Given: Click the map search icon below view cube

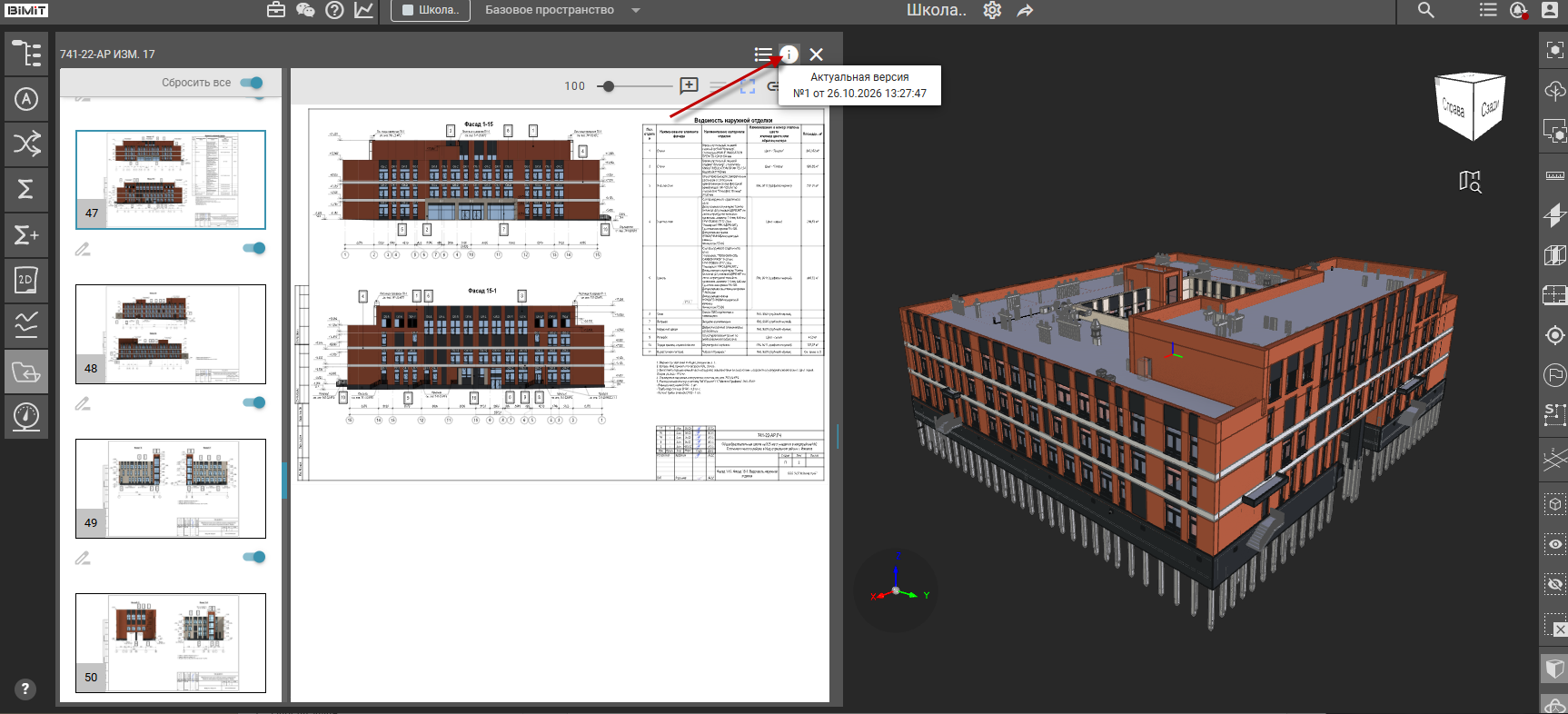Looking at the screenshot, I should (1470, 182).
